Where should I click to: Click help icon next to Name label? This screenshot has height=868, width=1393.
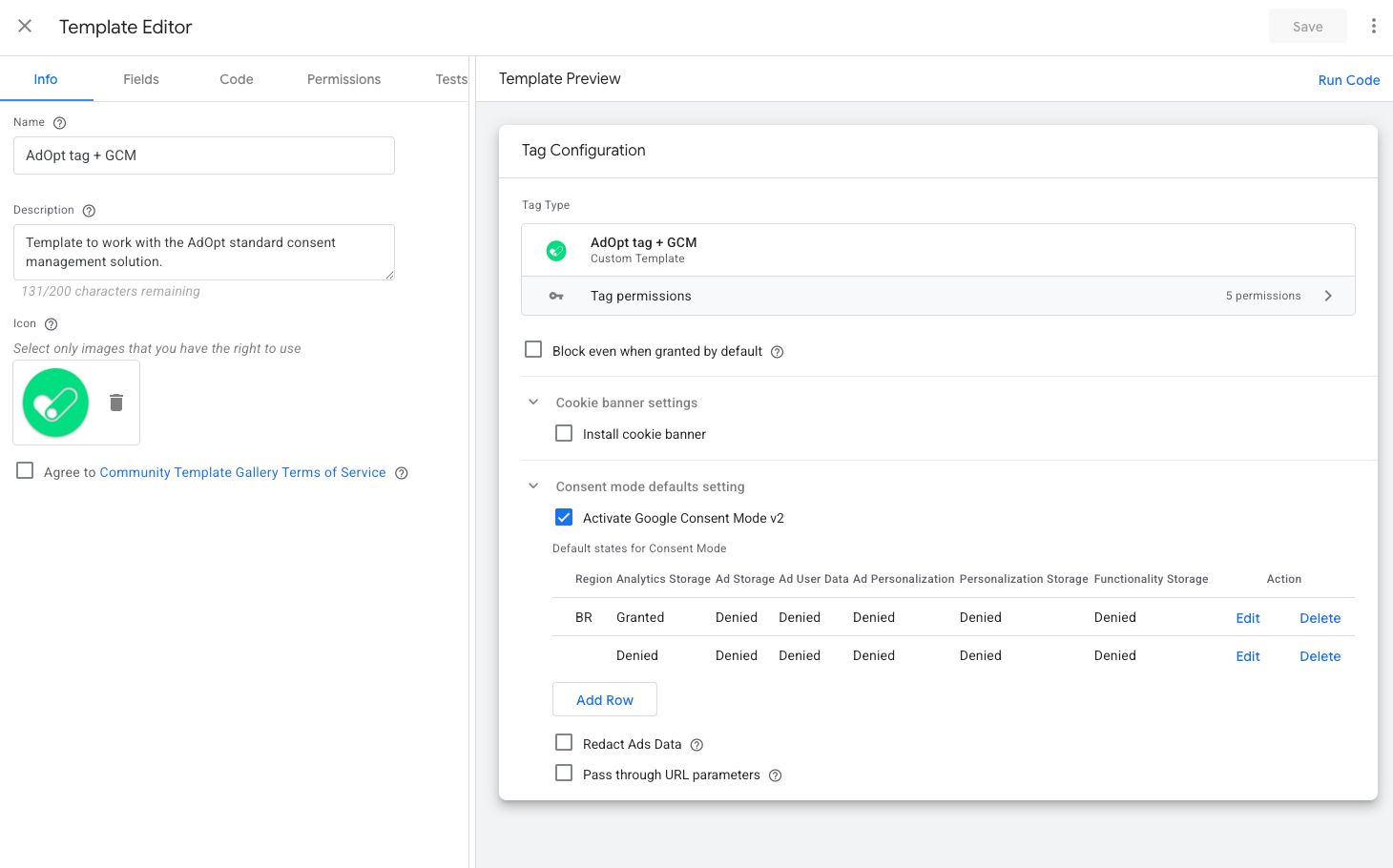tap(59, 123)
